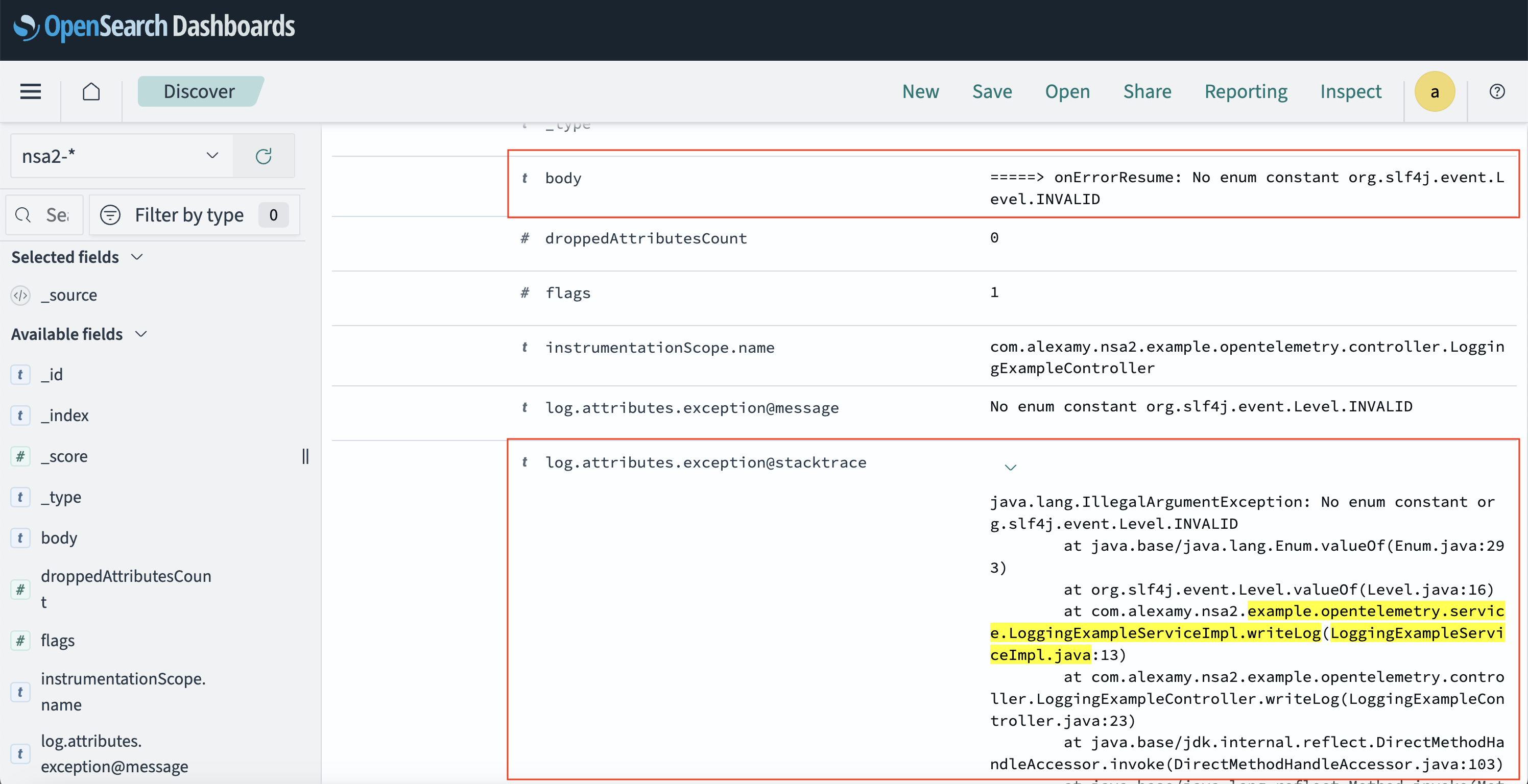The image size is (1528, 784).
Task: Select the _type available field
Action: click(61, 497)
